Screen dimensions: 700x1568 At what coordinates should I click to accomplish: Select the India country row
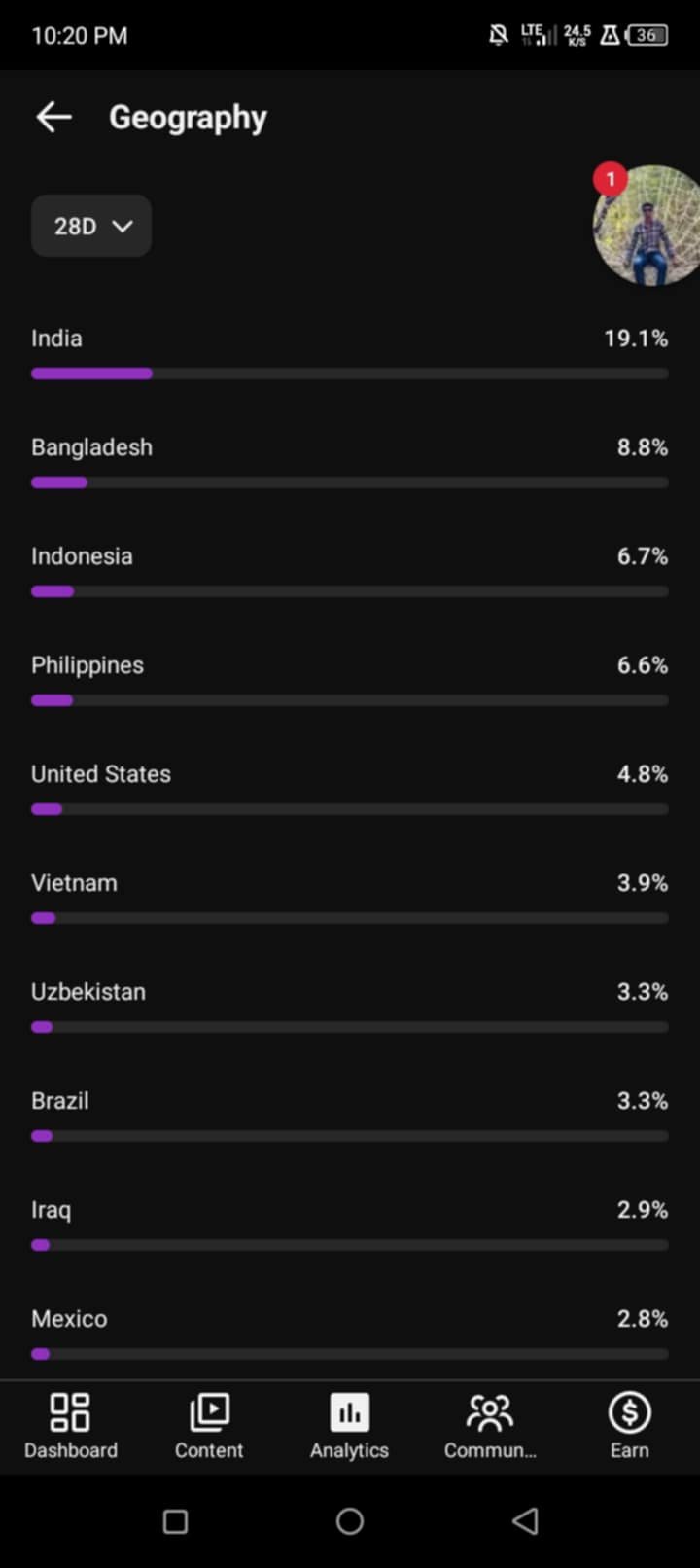tap(350, 354)
